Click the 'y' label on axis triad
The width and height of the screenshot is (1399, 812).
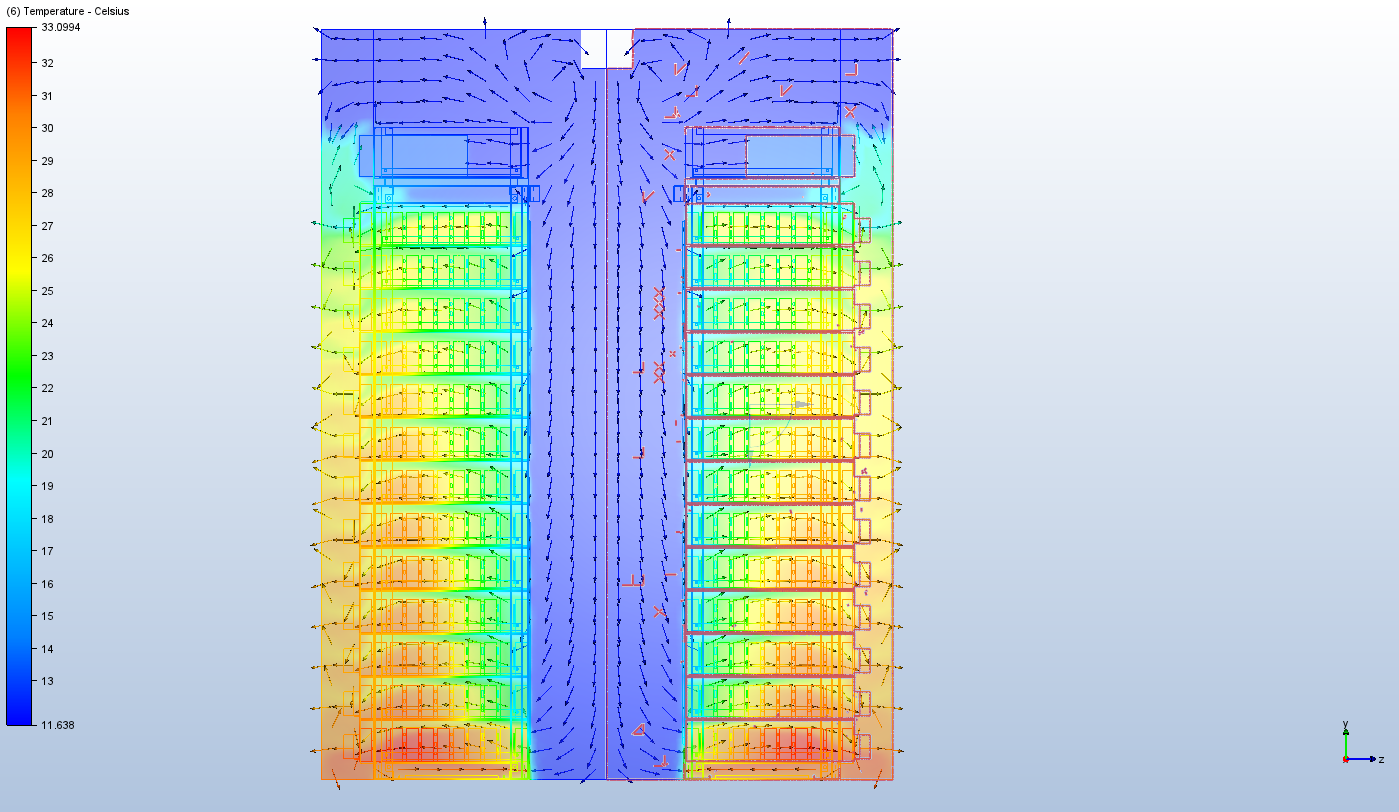pyautogui.click(x=1346, y=723)
